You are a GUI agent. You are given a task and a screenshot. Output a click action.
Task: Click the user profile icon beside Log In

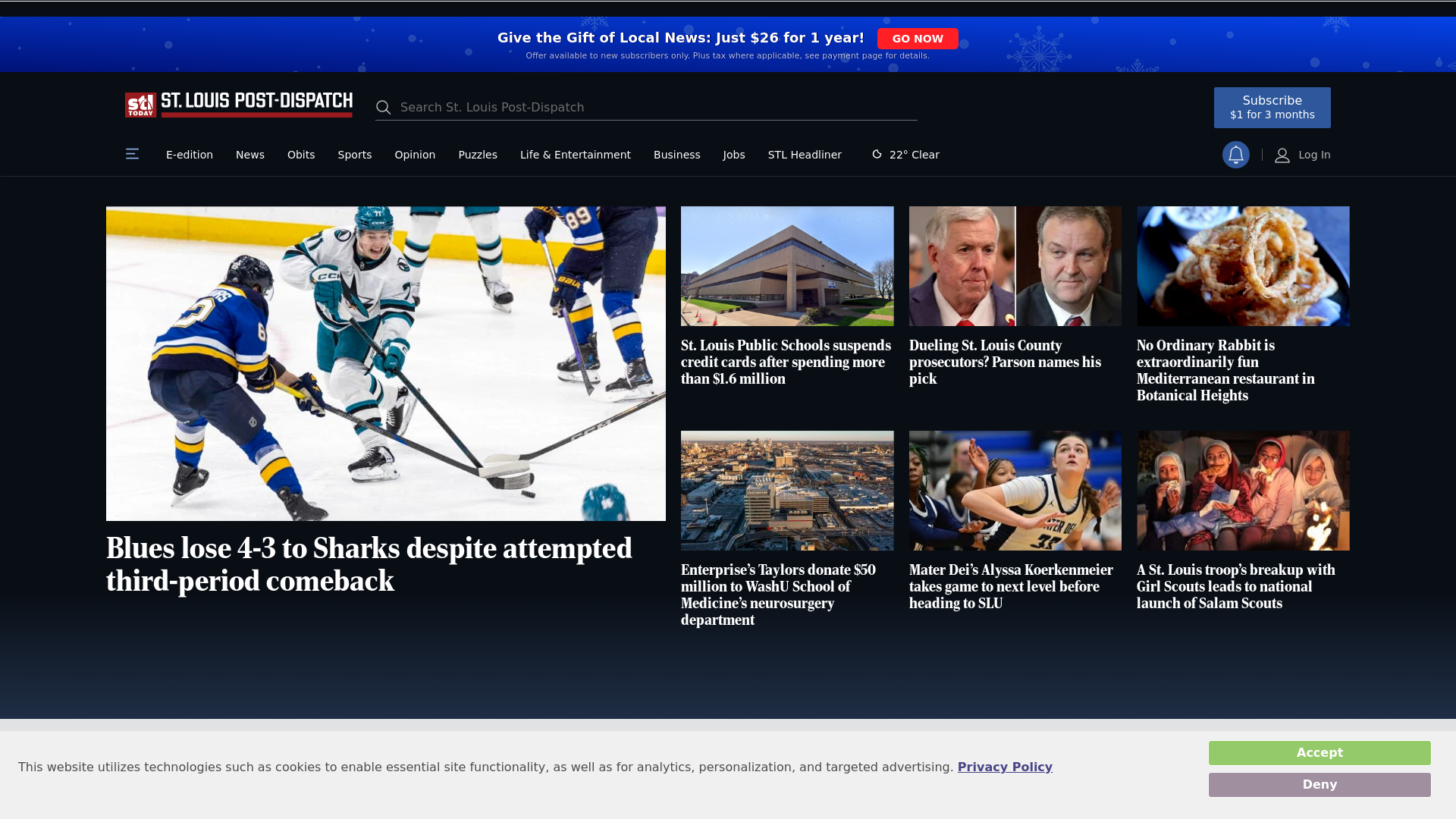point(1282,155)
